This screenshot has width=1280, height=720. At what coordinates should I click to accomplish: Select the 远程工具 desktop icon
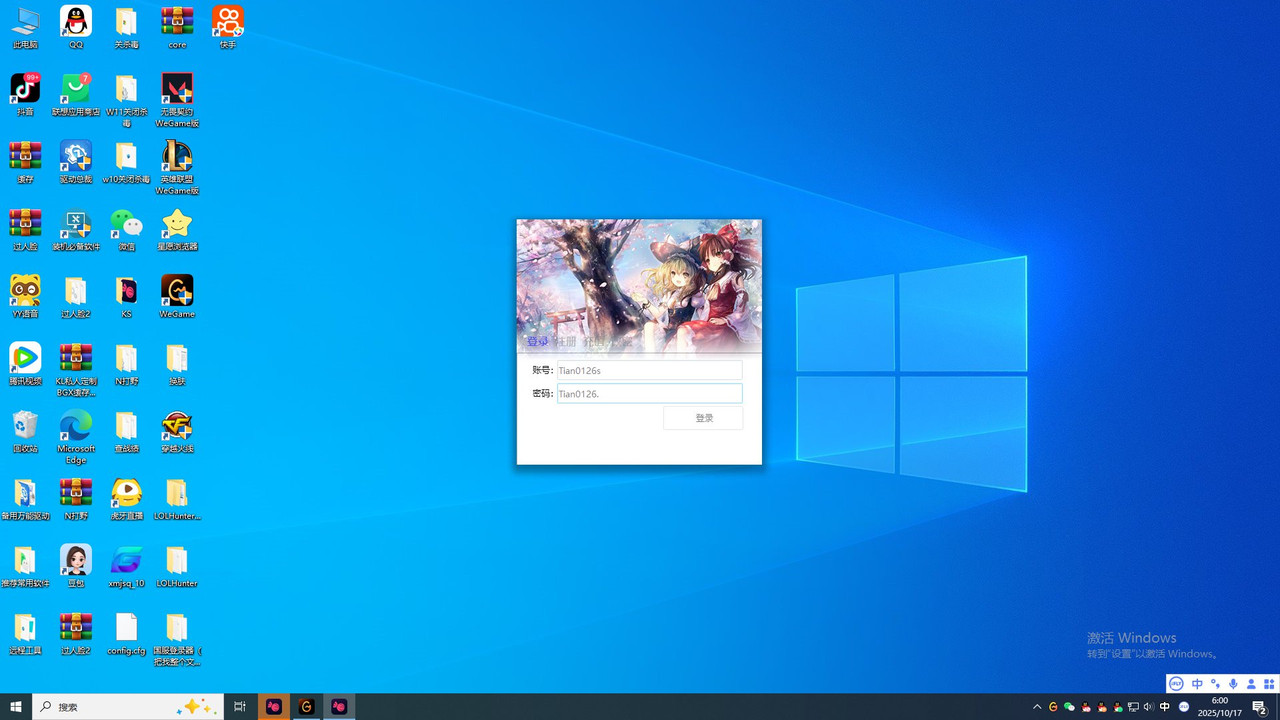tap(25, 633)
